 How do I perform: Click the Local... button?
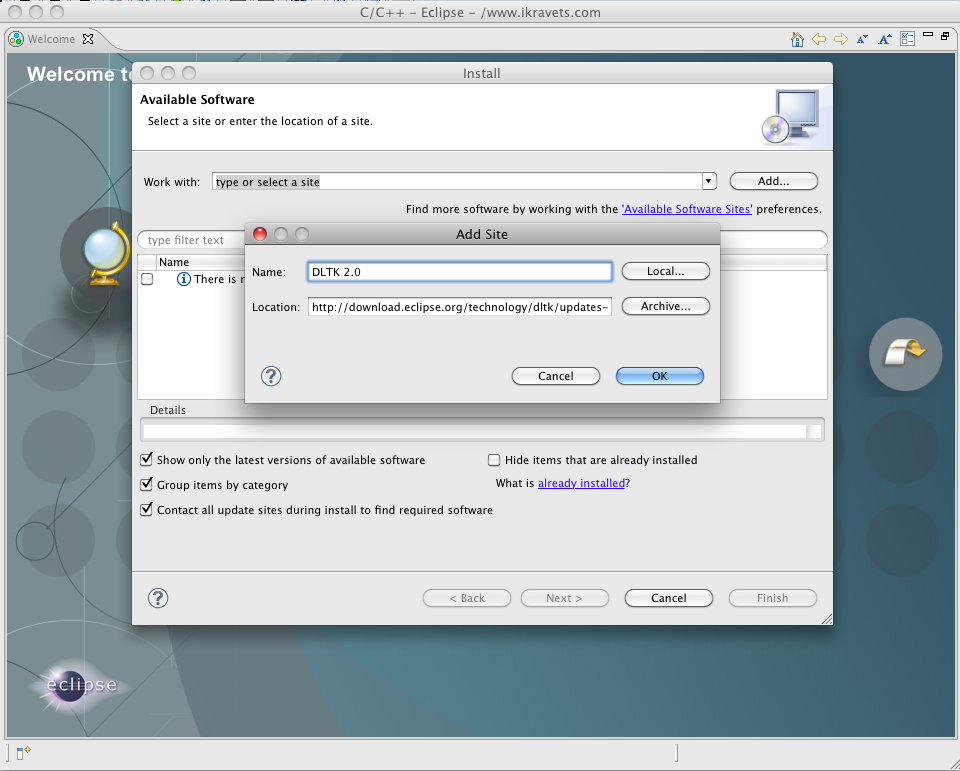click(666, 271)
